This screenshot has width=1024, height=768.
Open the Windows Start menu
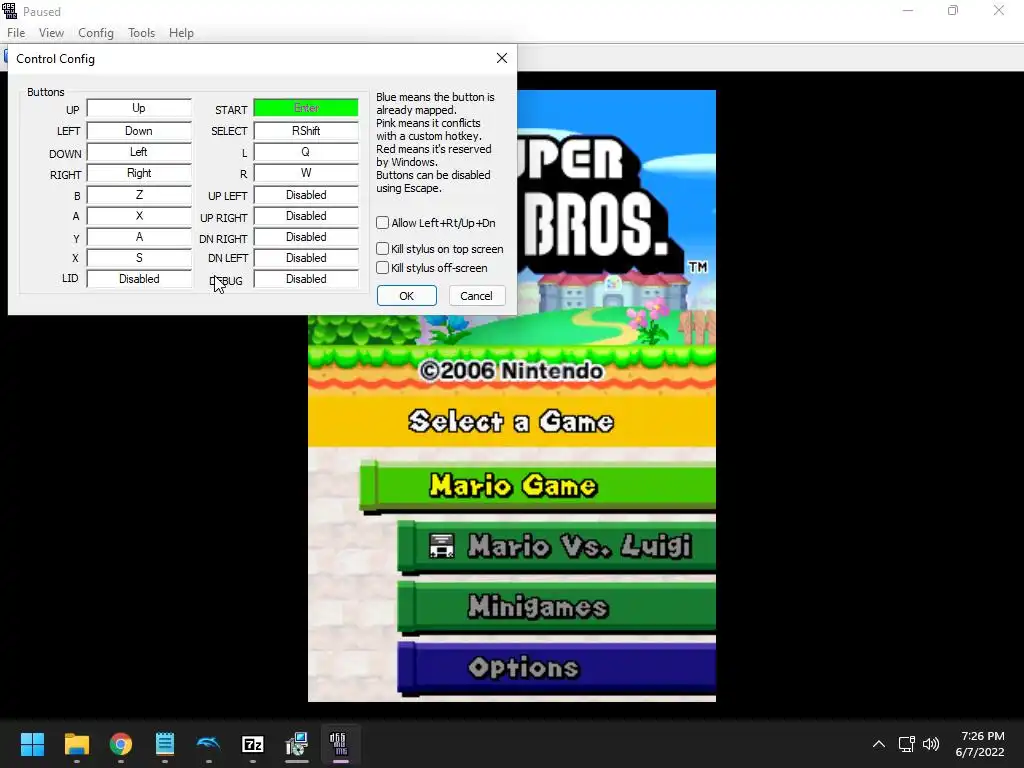coord(32,744)
